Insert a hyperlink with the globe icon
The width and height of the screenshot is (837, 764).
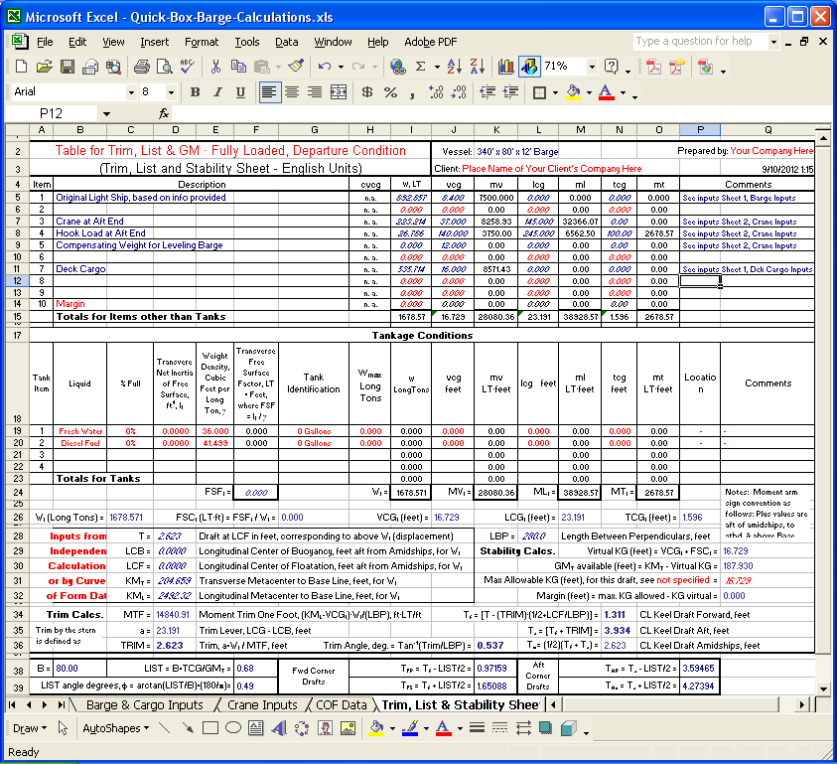(397, 67)
